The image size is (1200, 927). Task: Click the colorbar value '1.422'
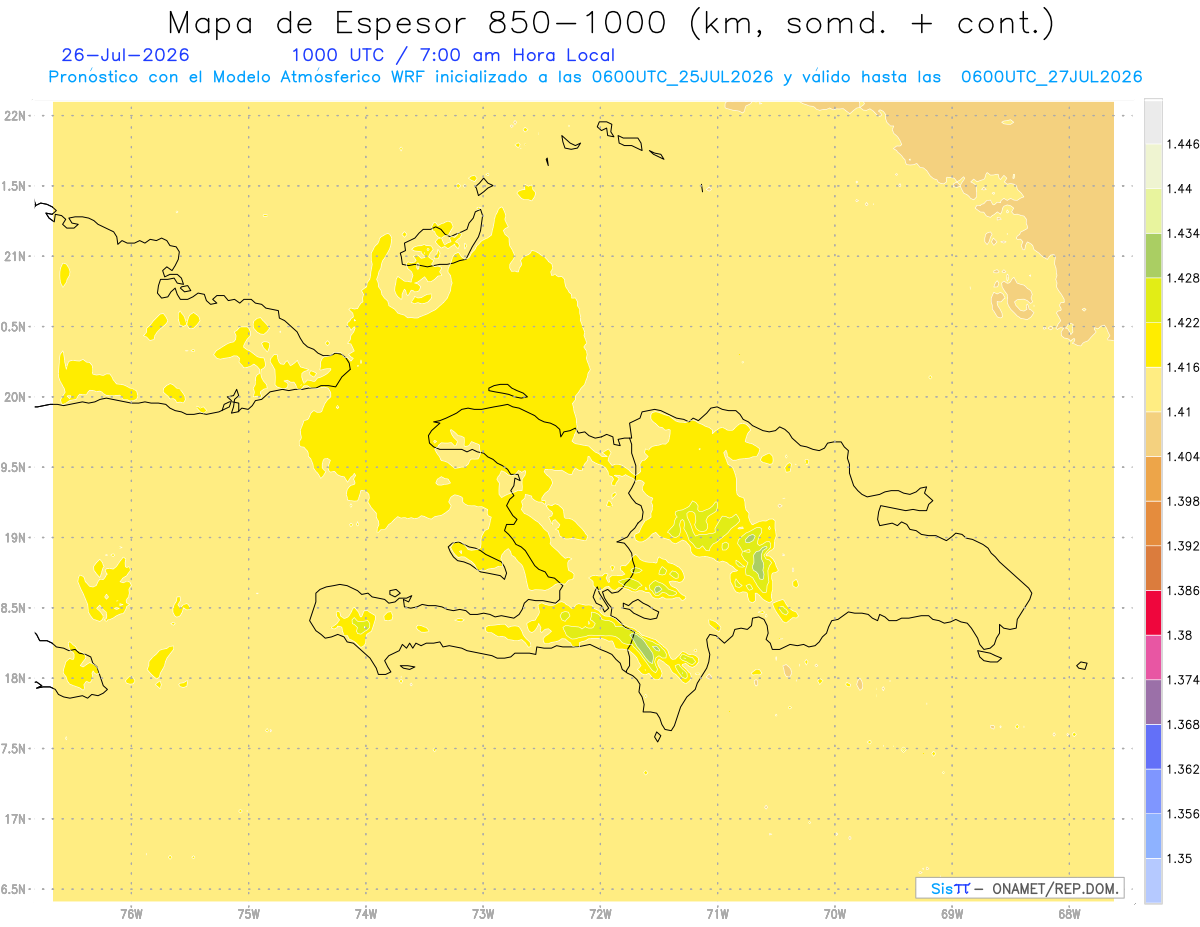[x=1183, y=322]
